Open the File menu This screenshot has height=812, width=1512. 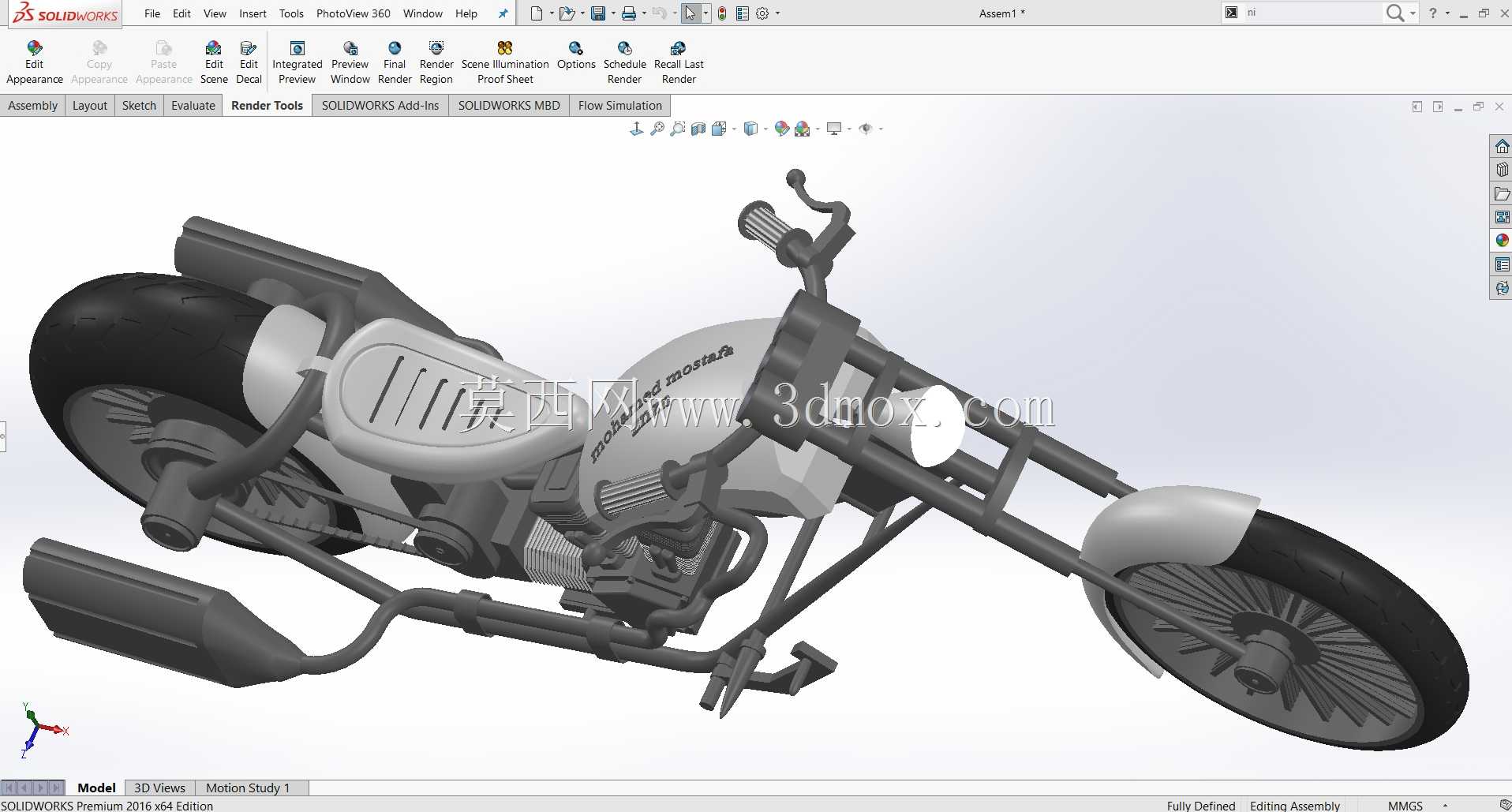(152, 13)
